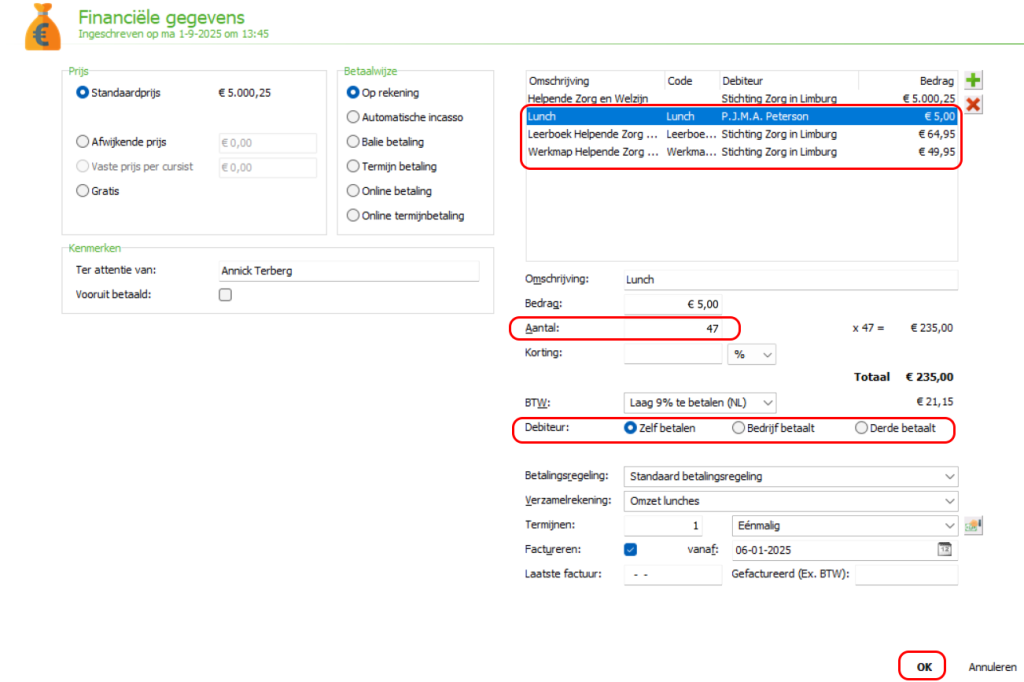1024x682 pixels.
Task: Click the Bedrag column header
Action: tap(908, 81)
